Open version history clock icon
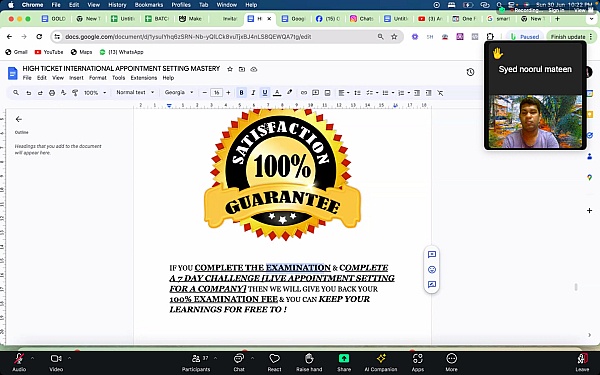The image size is (600, 375). tap(470, 72)
